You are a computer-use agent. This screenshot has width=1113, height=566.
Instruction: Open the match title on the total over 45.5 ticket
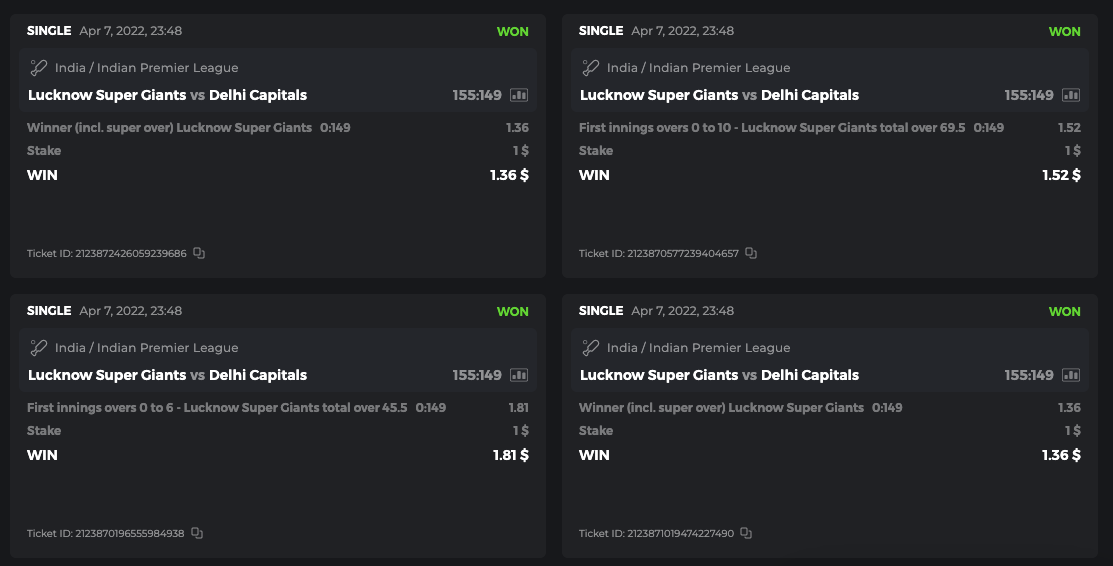click(x=167, y=375)
